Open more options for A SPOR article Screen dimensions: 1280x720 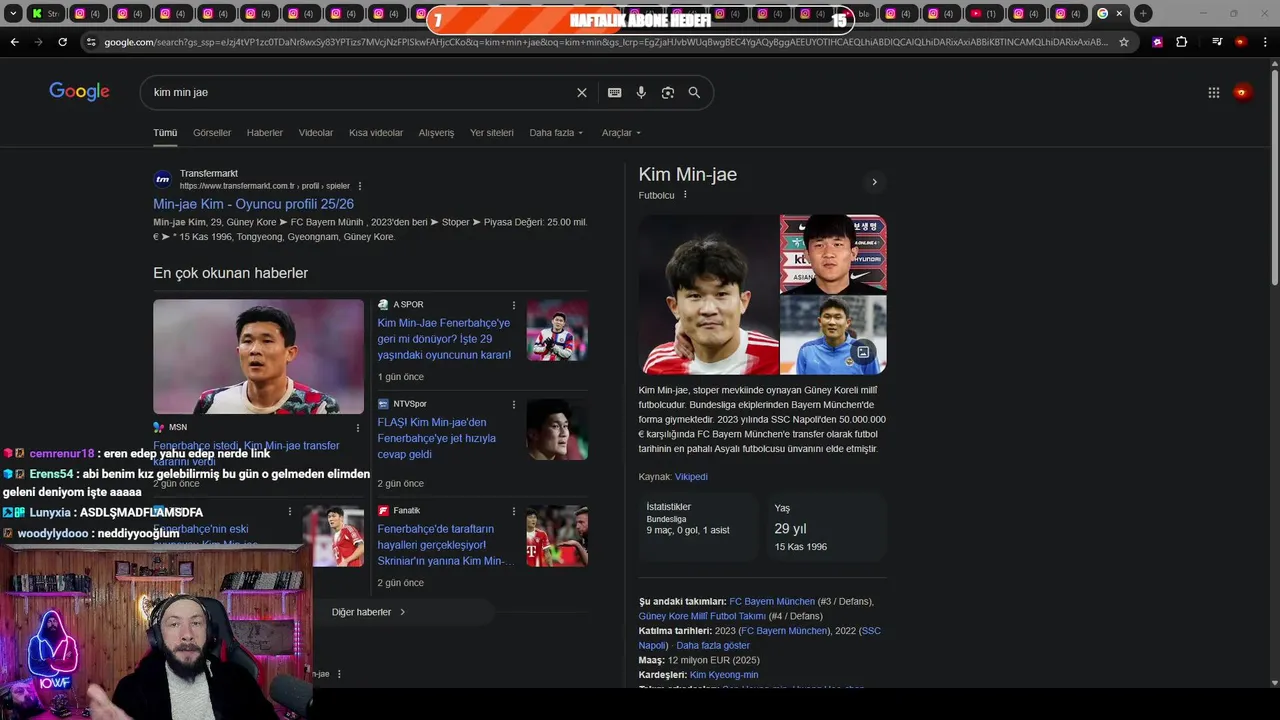click(514, 305)
